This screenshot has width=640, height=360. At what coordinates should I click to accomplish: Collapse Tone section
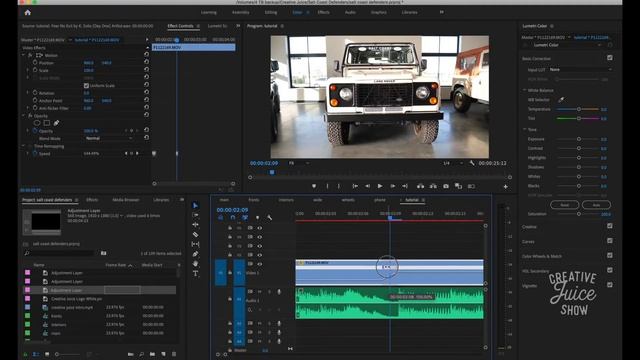[x=524, y=129]
